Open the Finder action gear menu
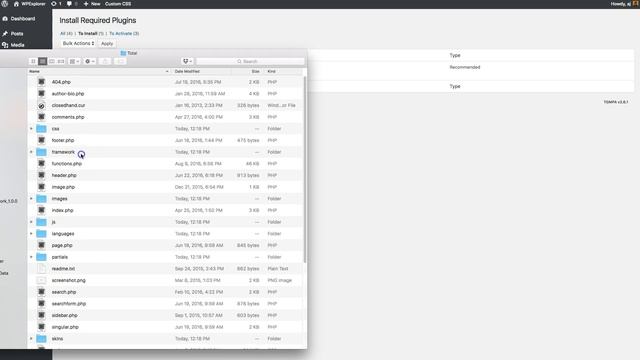This screenshot has height=360, width=640. [x=89, y=61]
